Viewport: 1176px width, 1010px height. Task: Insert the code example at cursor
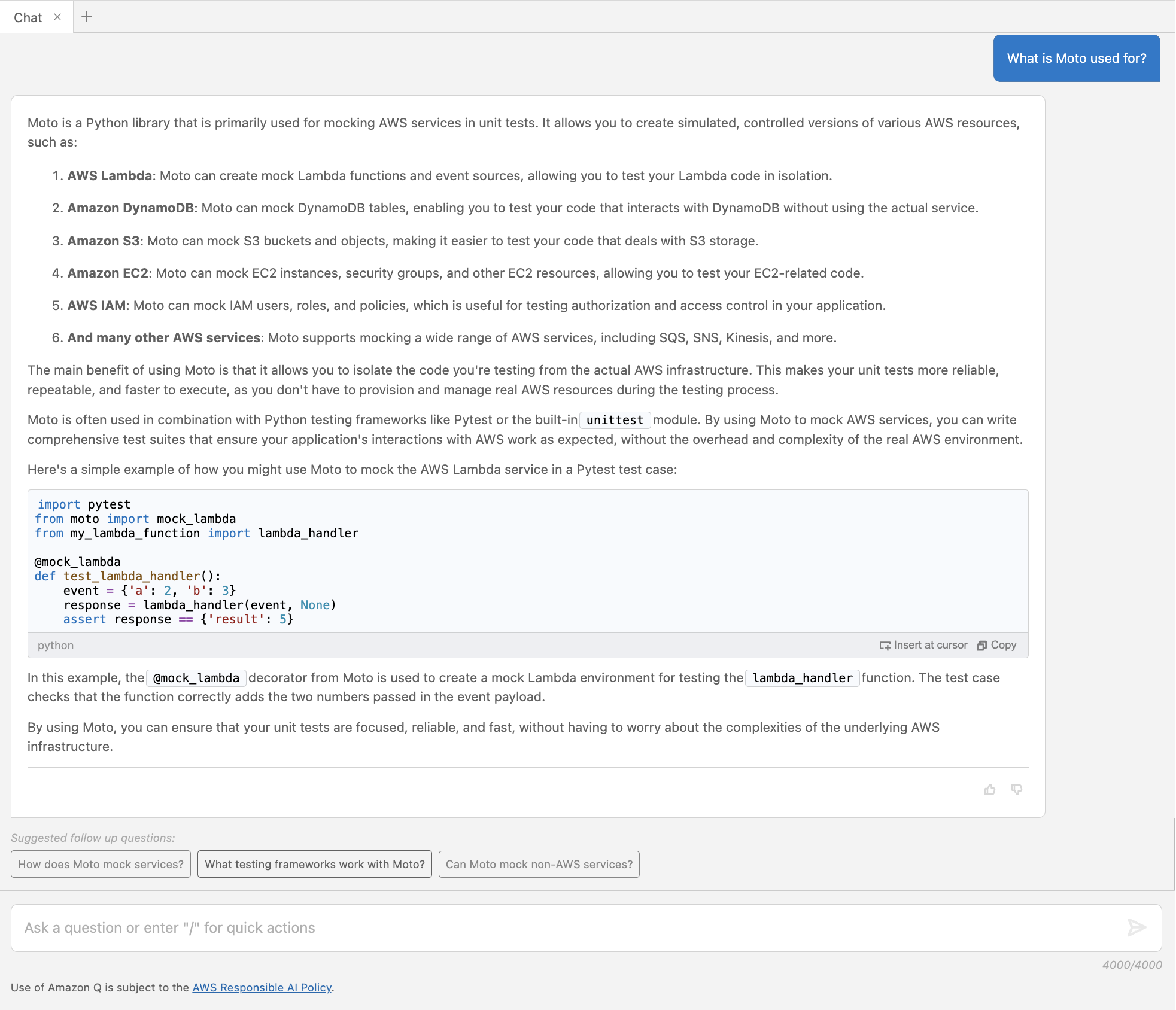[923, 645]
